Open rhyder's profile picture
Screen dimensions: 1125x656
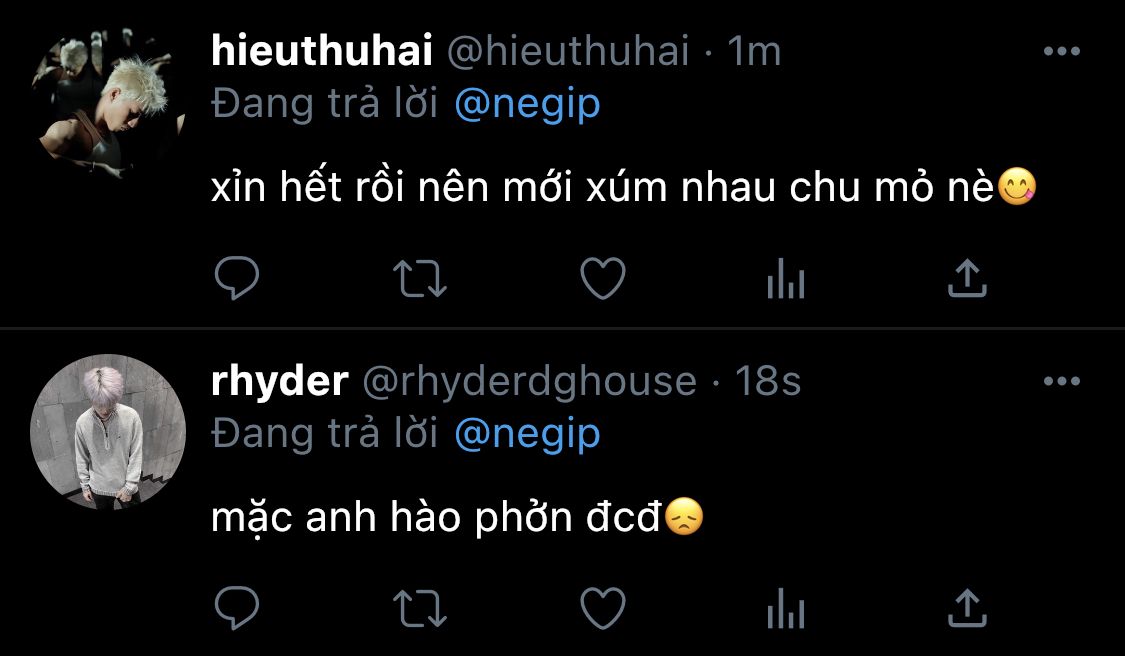tap(108, 432)
